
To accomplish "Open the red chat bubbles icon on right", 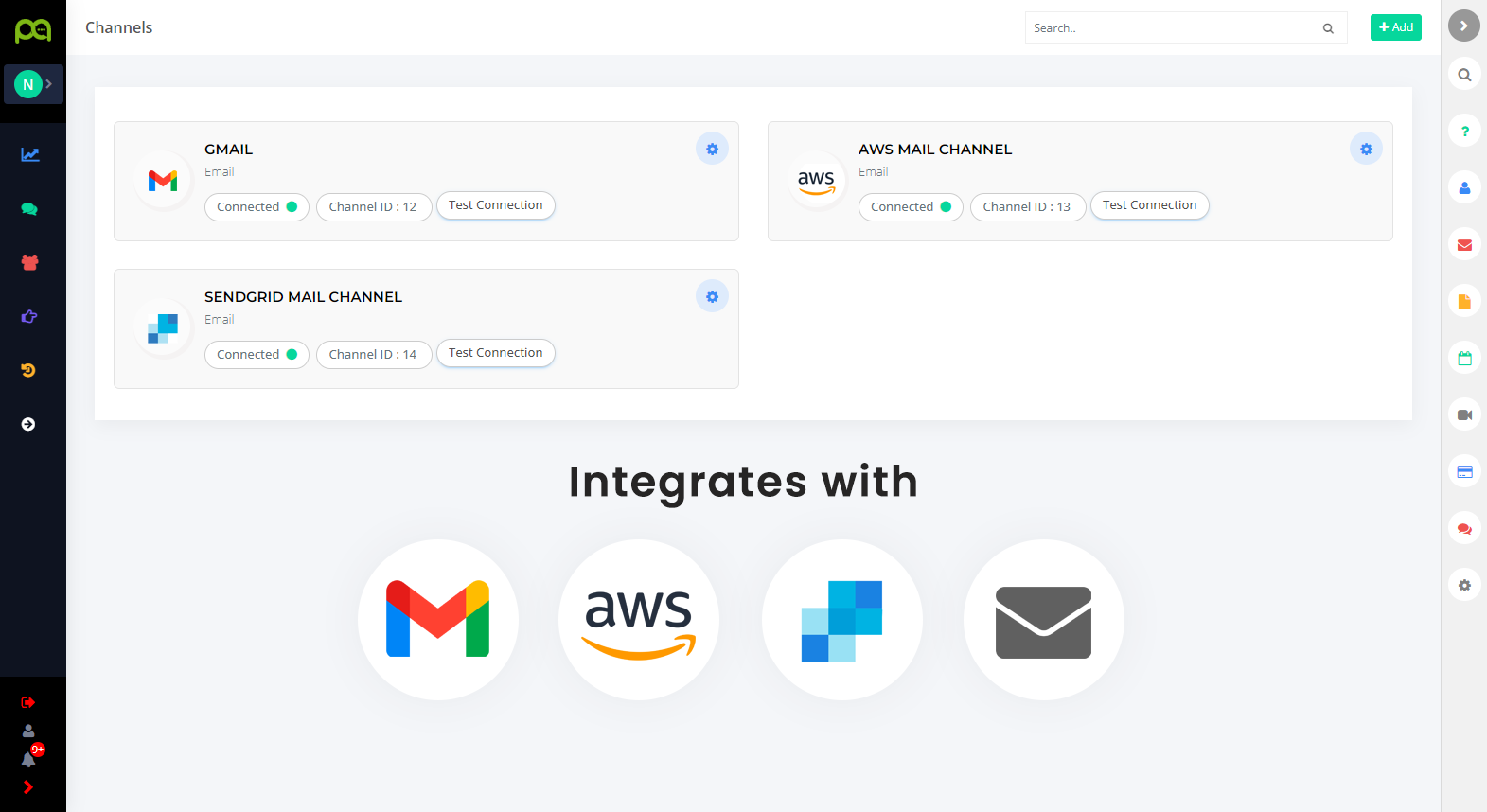I will (1464, 529).
